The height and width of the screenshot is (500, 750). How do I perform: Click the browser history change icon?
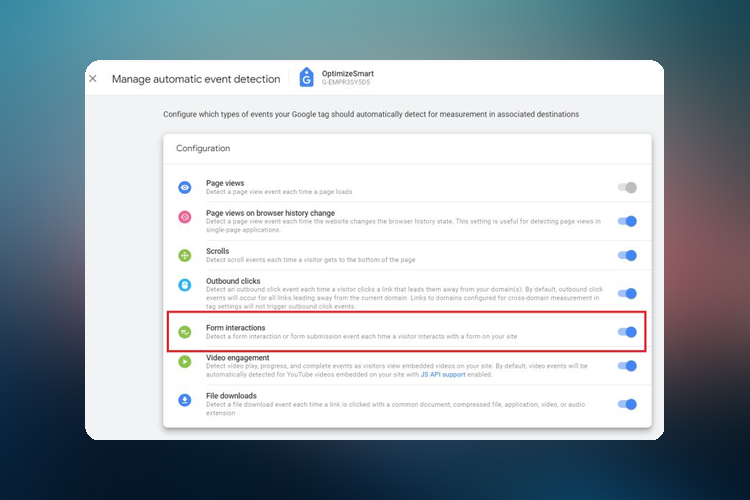point(185,217)
